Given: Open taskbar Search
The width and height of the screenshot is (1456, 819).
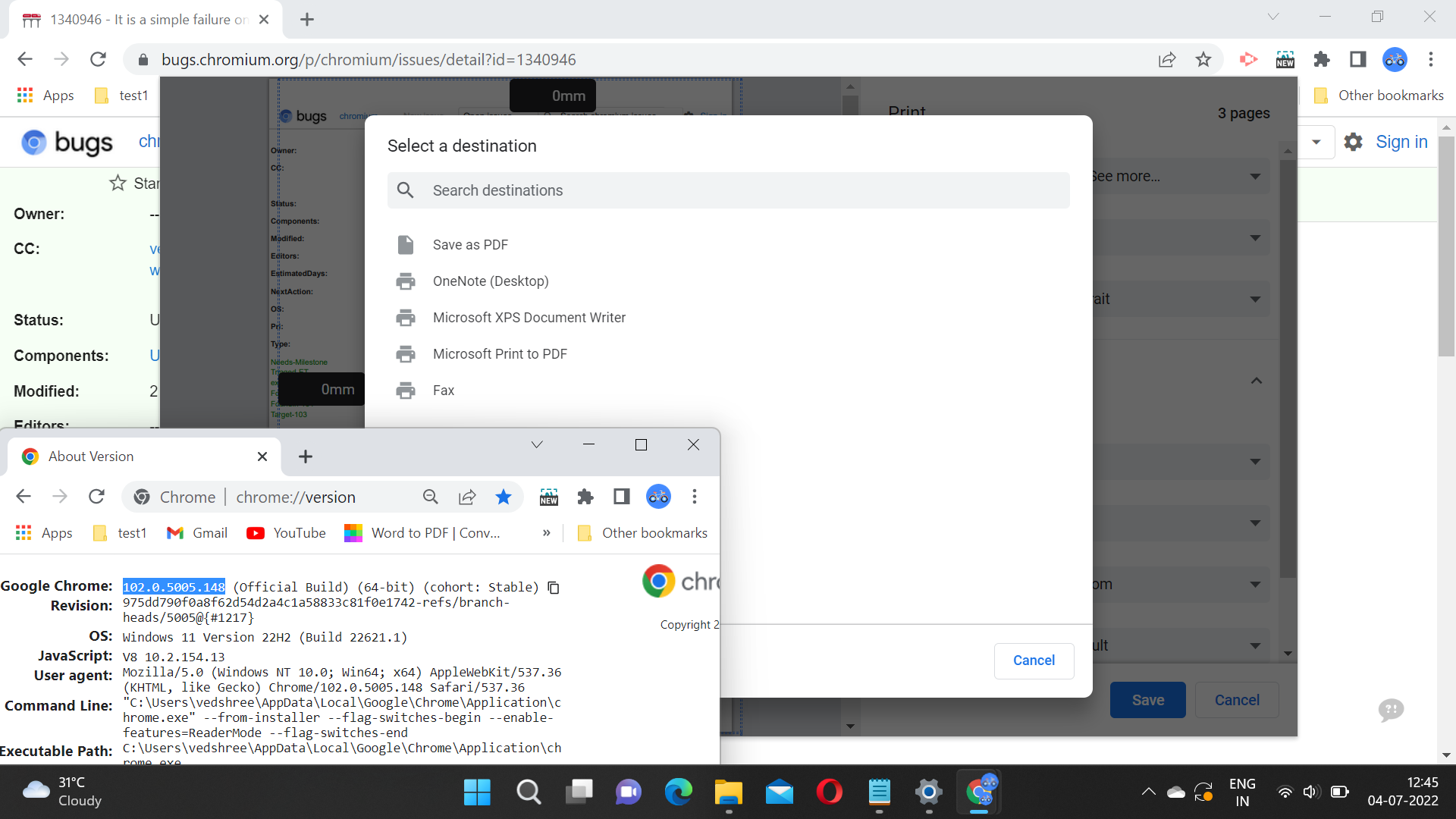Looking at the screenshot, I should coord(529,792).
